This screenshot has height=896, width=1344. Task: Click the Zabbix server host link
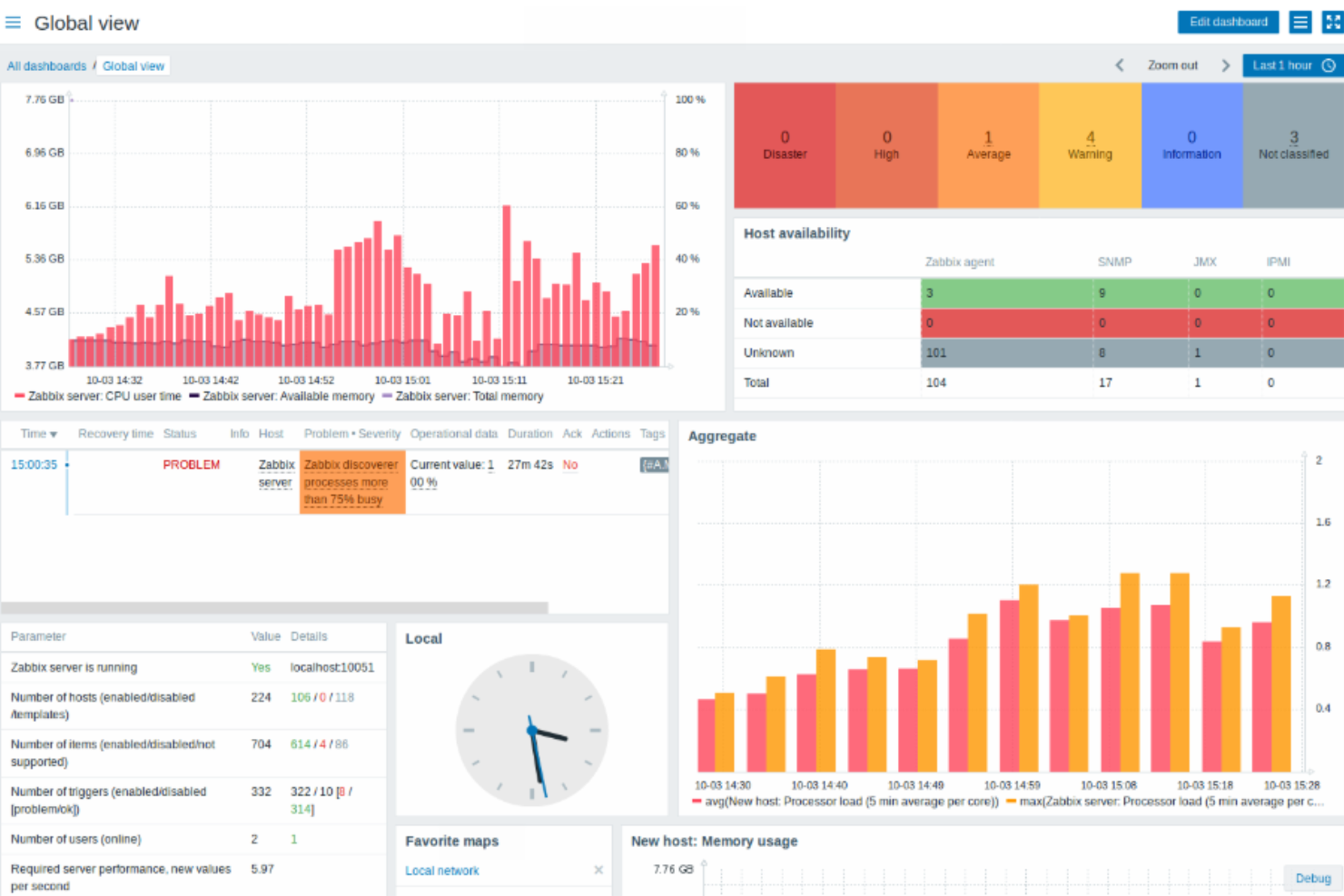click(x=276, y=473)
